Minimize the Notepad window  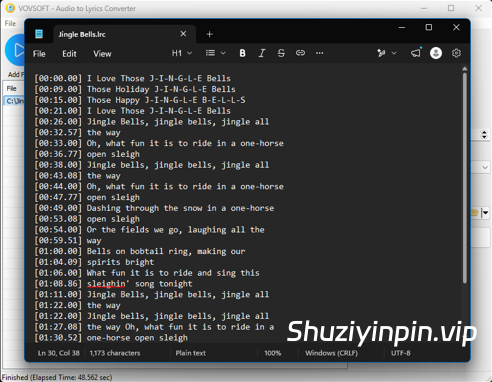point(402,27)
